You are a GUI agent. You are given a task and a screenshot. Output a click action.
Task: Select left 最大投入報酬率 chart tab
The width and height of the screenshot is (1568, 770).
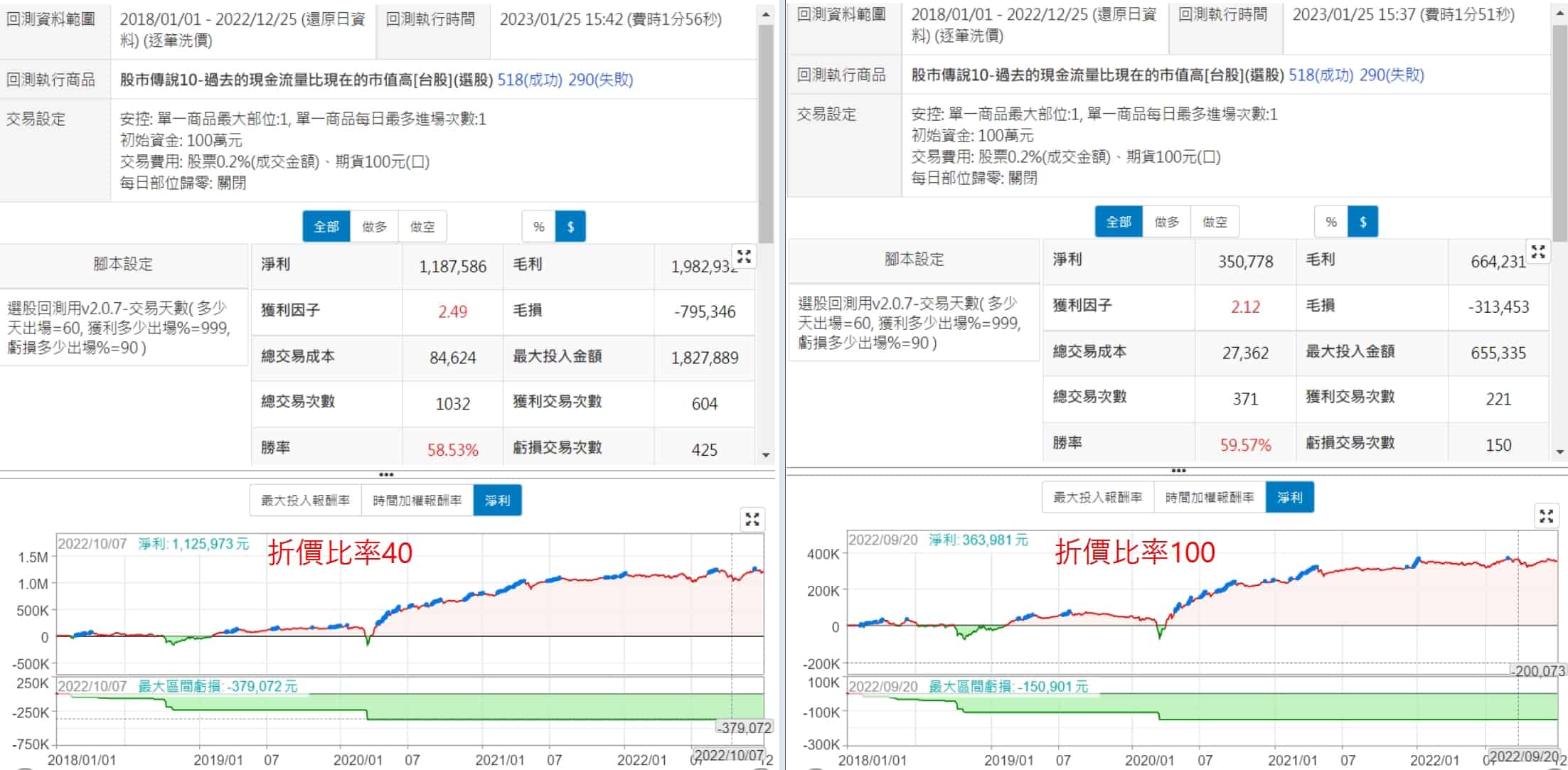pos(305,501)
